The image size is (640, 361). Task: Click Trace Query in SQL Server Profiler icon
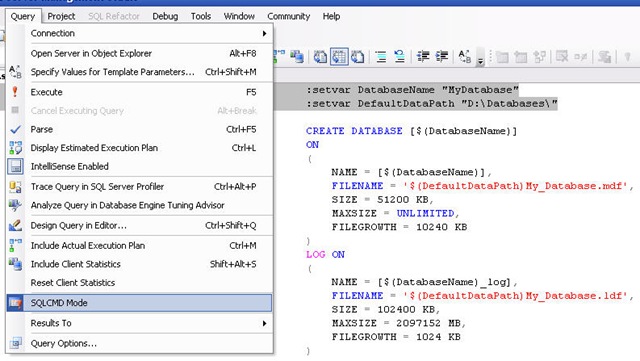pos(16,187)
